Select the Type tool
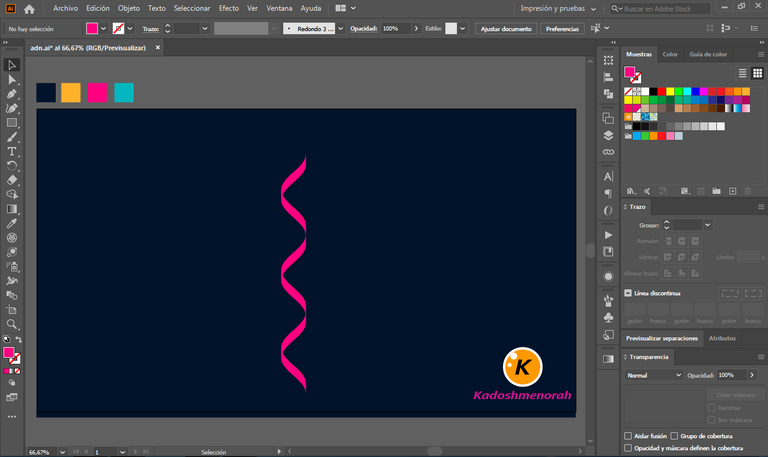 point(12,151)
